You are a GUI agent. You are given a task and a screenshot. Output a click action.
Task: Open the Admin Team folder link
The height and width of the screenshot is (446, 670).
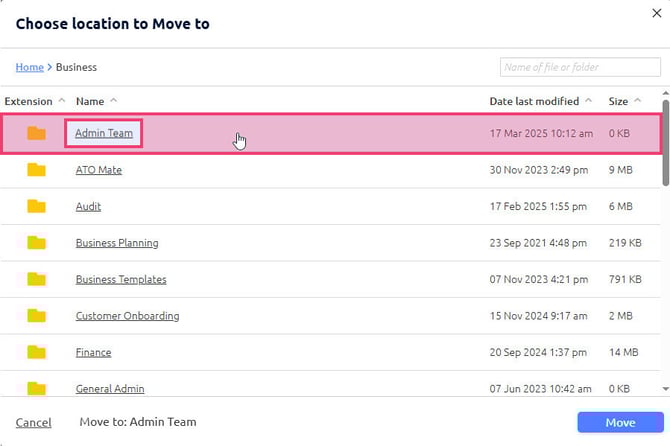[x=104, y=133]
